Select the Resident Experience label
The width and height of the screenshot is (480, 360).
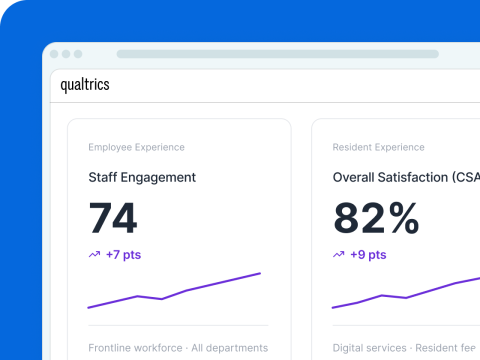tap(379, 147)
